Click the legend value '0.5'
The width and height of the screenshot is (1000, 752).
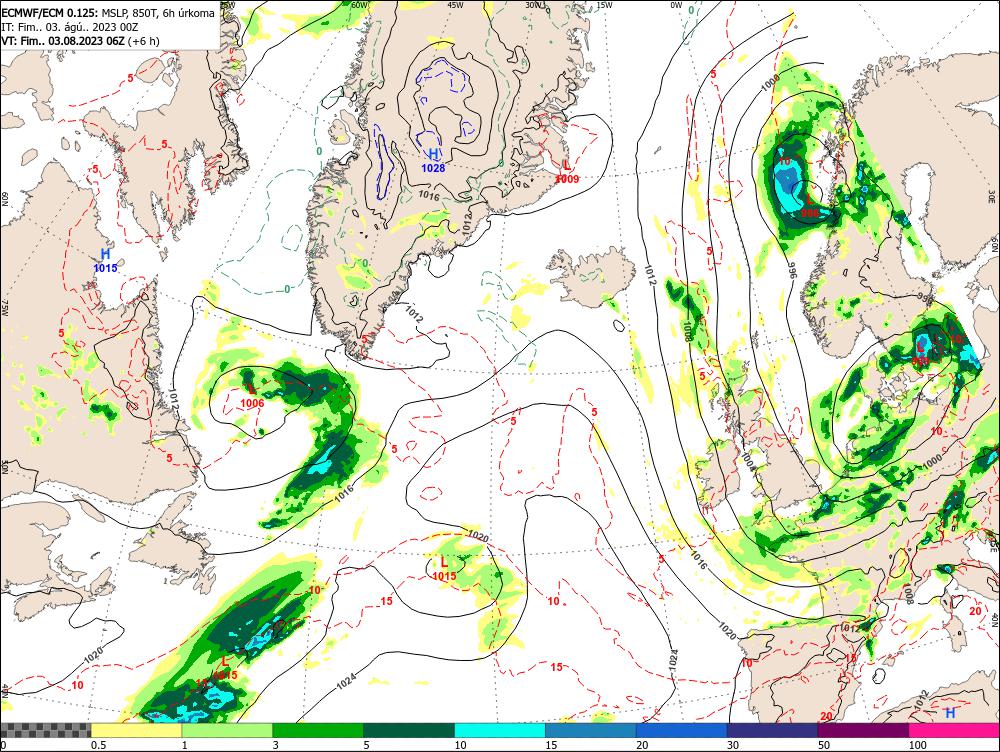[98, 745]
